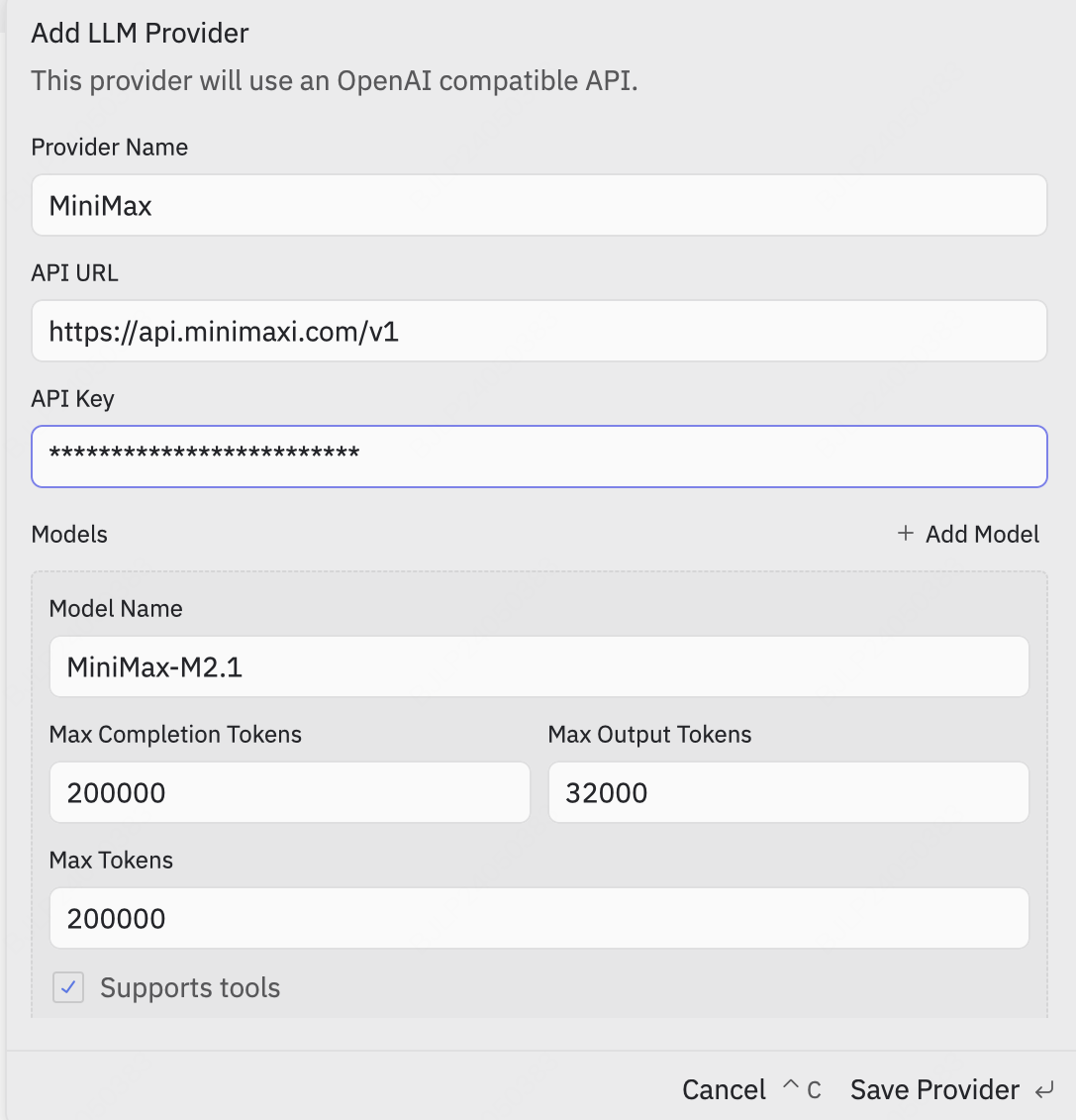
Task: Cancel the Add LLM Provider dialog
Action: pos(724,1090)
